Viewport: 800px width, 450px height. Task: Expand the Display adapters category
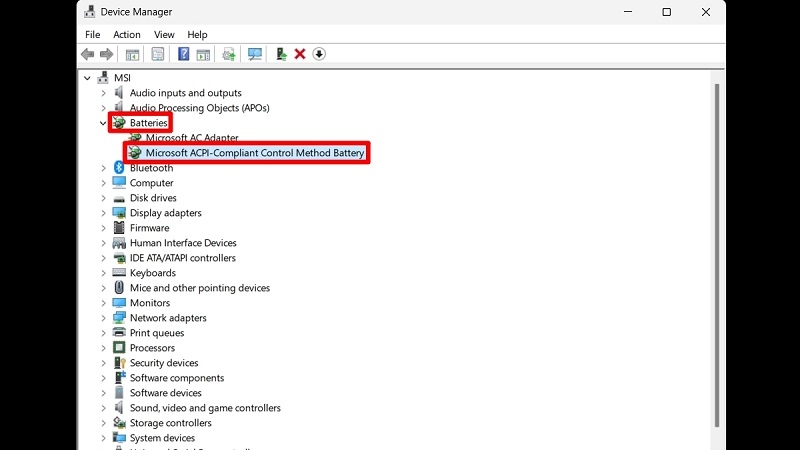[x=103, y=213]
